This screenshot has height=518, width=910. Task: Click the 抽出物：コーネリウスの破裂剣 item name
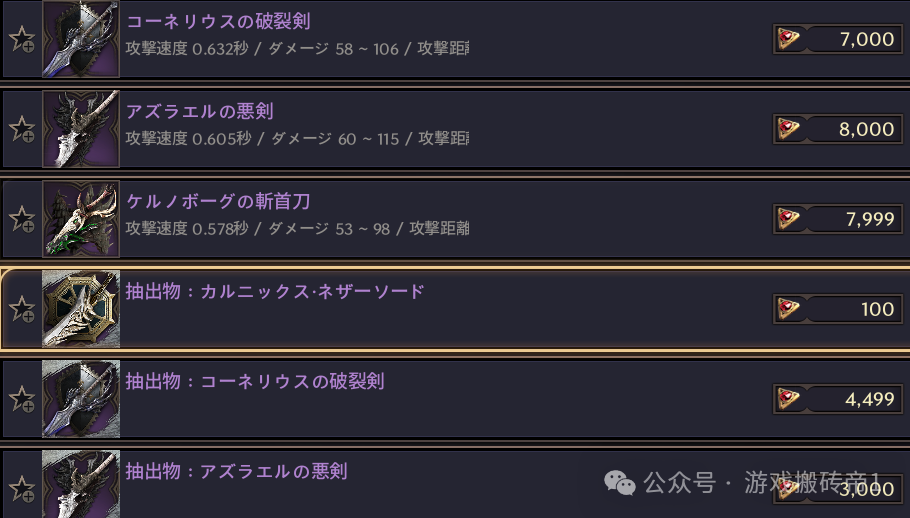tap(255, 381)
